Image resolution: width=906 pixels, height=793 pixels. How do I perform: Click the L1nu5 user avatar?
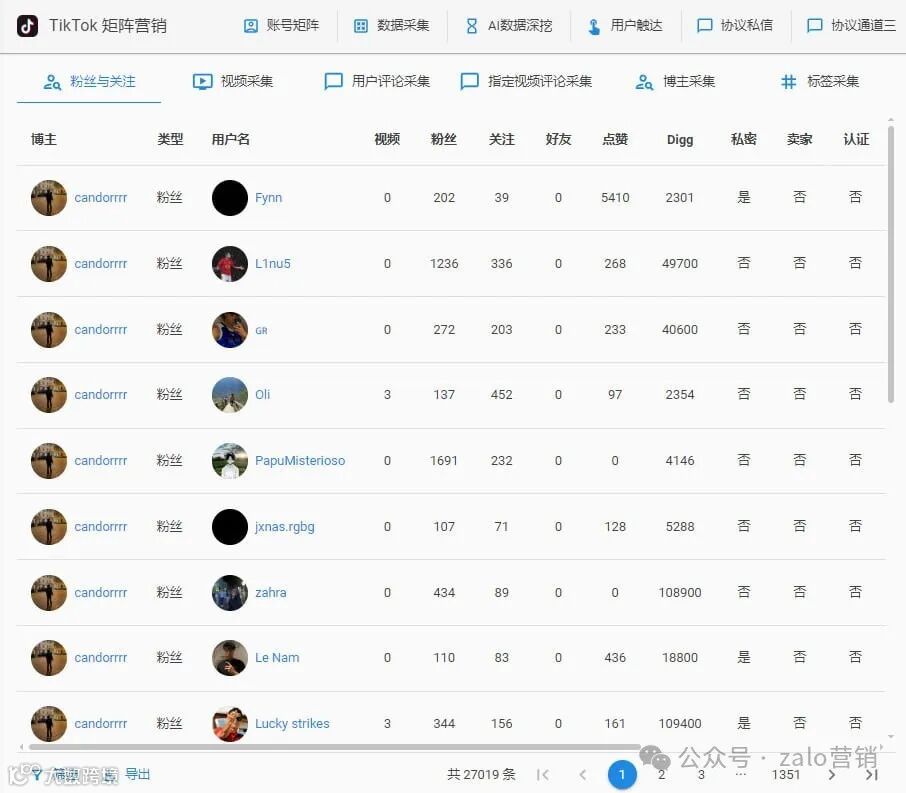coord(230,264)
